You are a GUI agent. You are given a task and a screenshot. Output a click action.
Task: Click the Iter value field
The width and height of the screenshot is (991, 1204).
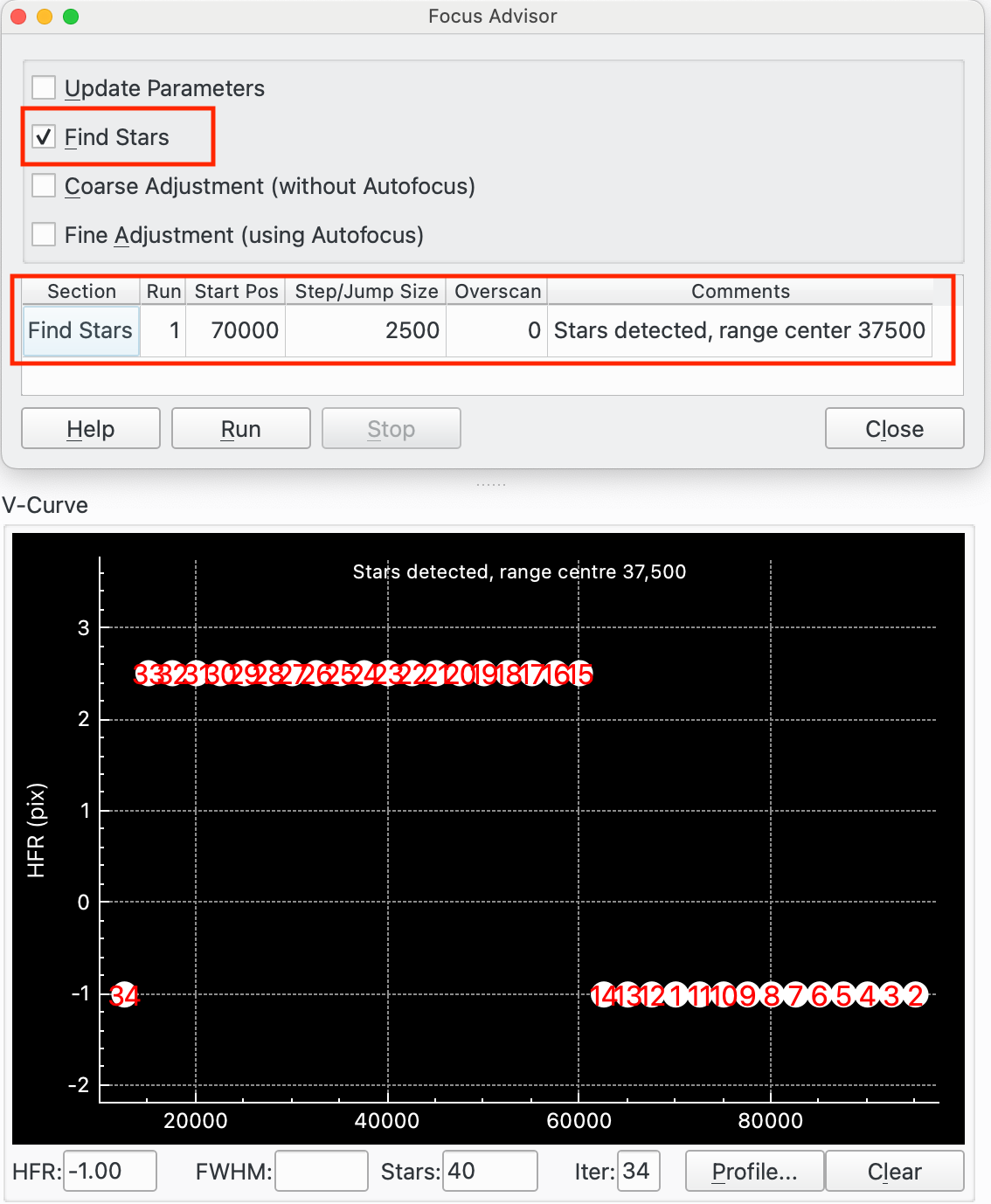pyautogui.click(x=638, y=1172)
